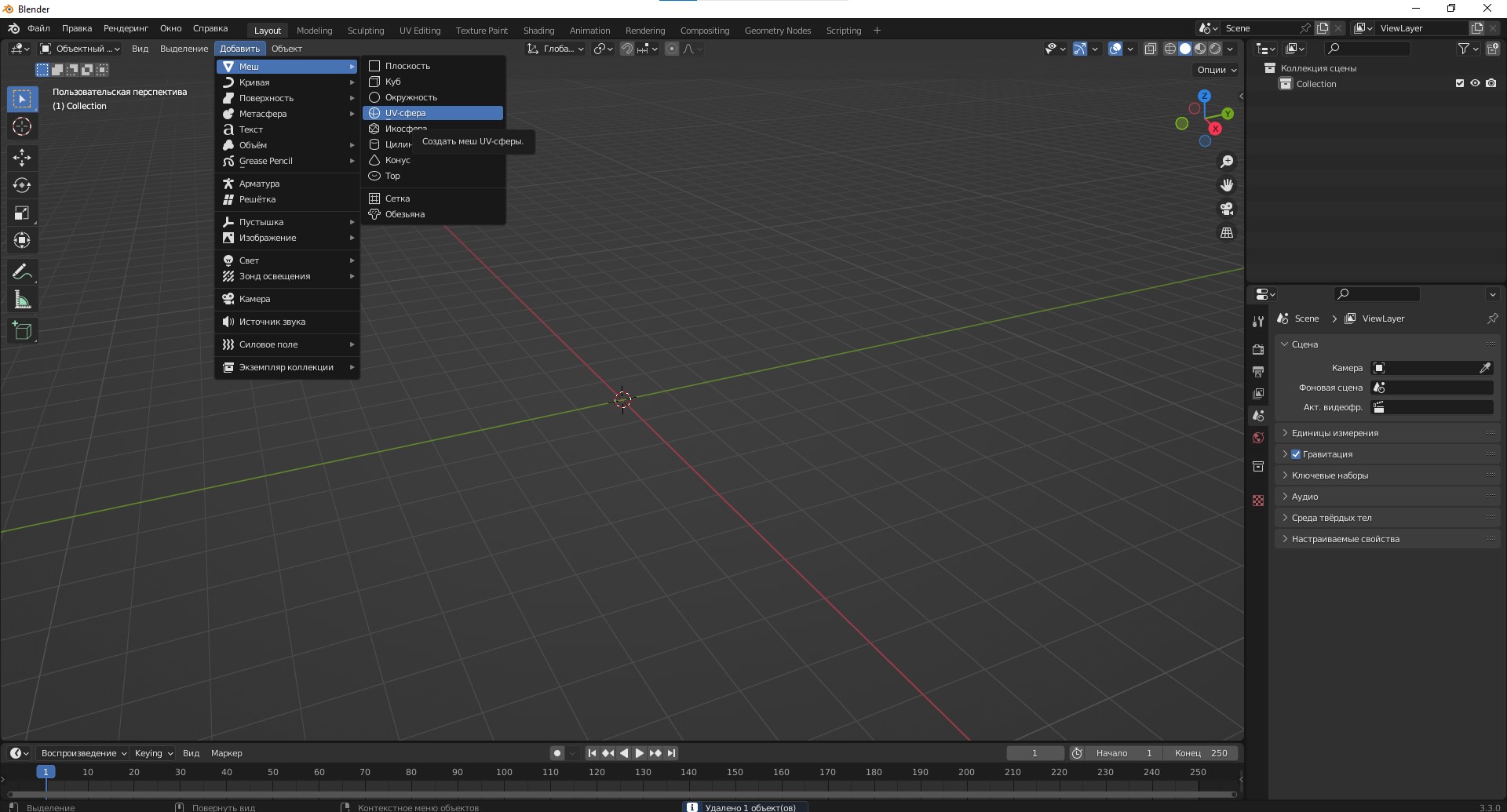This screenshot has width=1507, height=812.
Task: Click the Z axis on navigation gizmo
Action: click(1204, 96)
